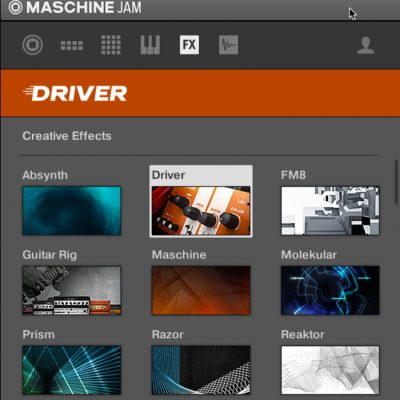Choose the FM8 product thumbnail
The height and width of the screenshot is (400, 400).
330,211
